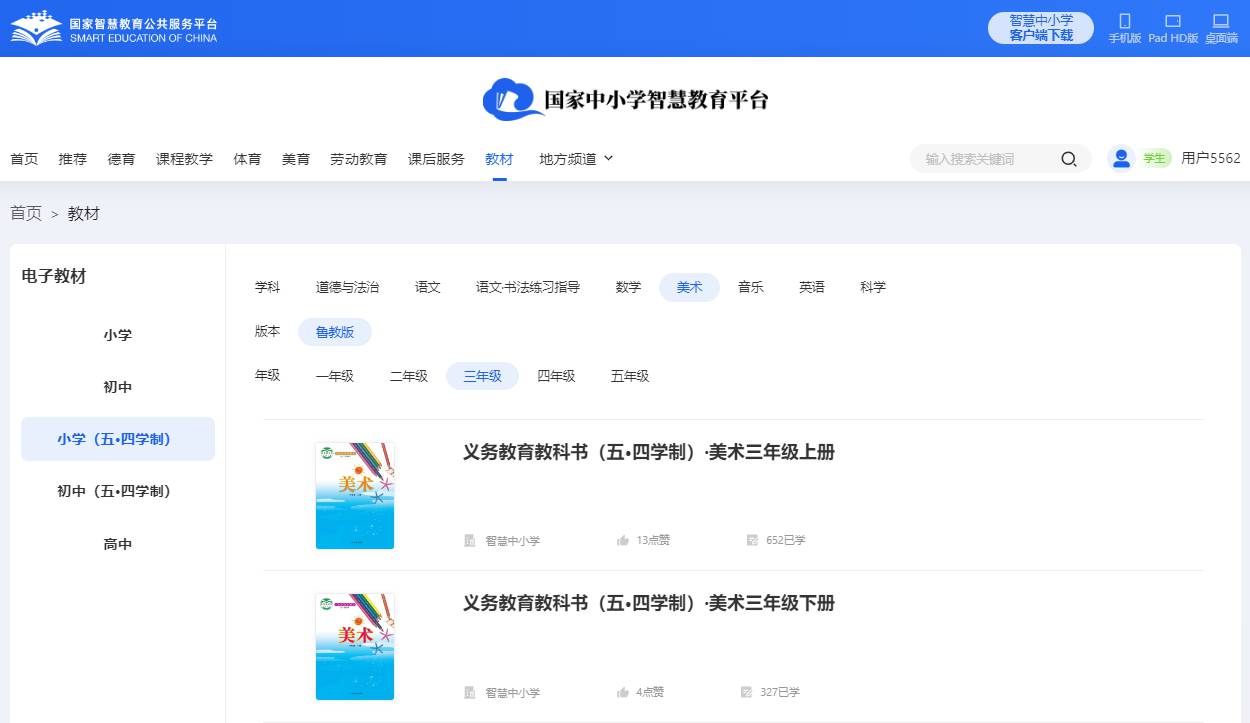This screenshot has height=723, width=1250.
Task: Select the 鲁教版 edition filter
Action: 335,332
